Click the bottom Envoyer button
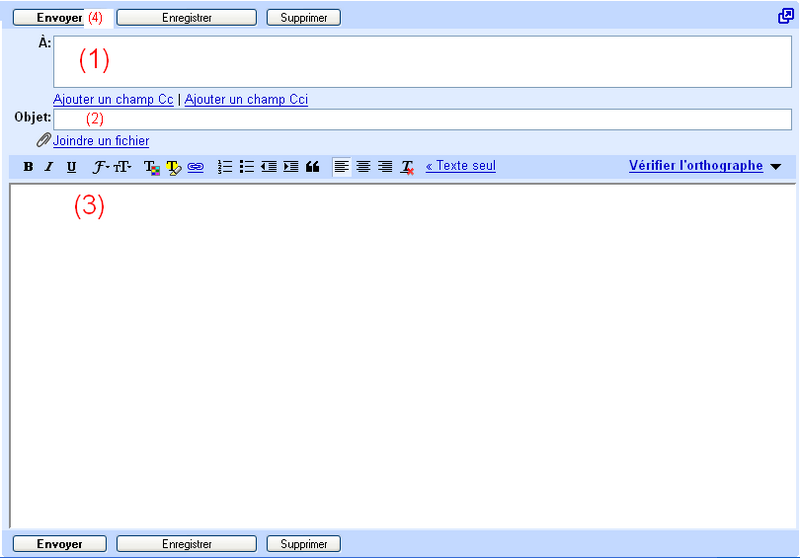 pyautogui.click(x=60, y=544)
